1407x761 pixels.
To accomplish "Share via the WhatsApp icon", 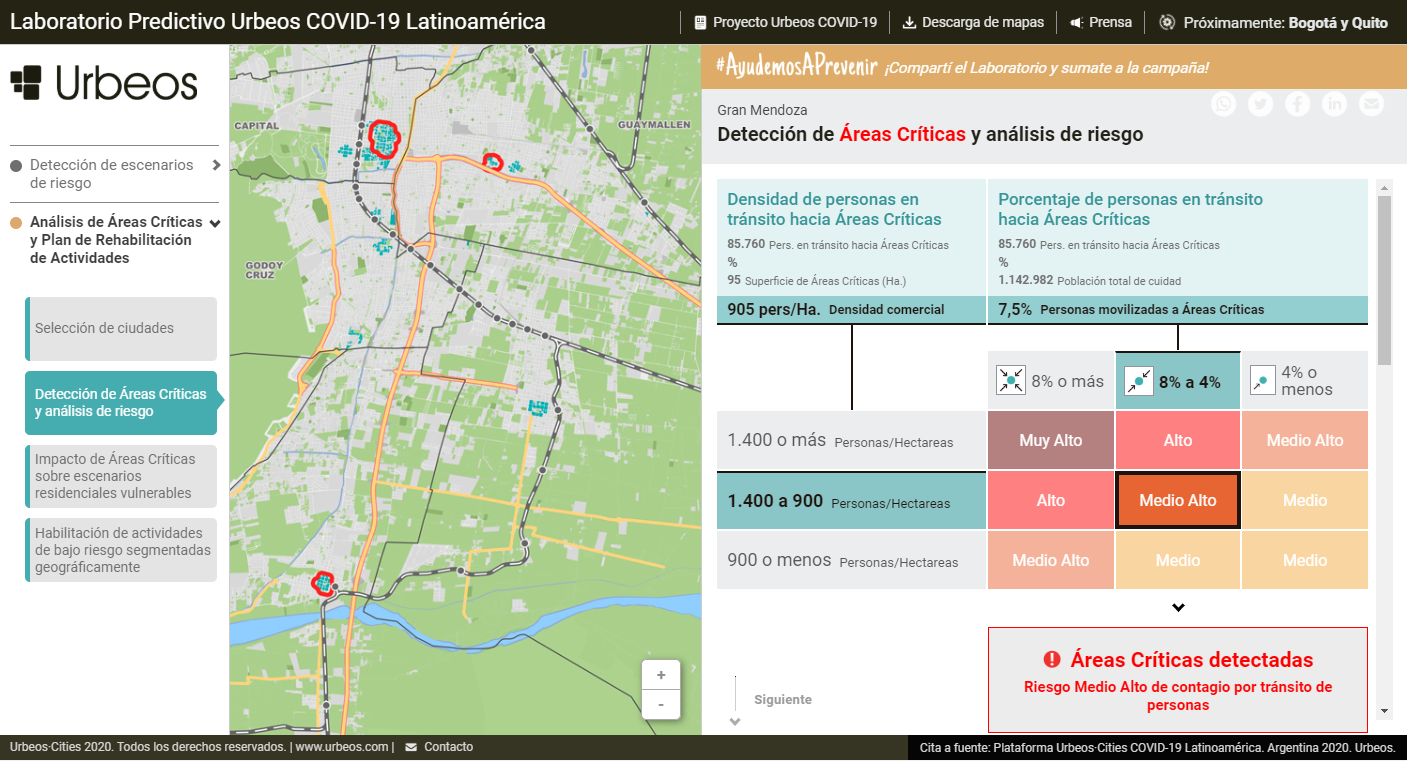I will pyautogui.click(x=1223, y=104).
